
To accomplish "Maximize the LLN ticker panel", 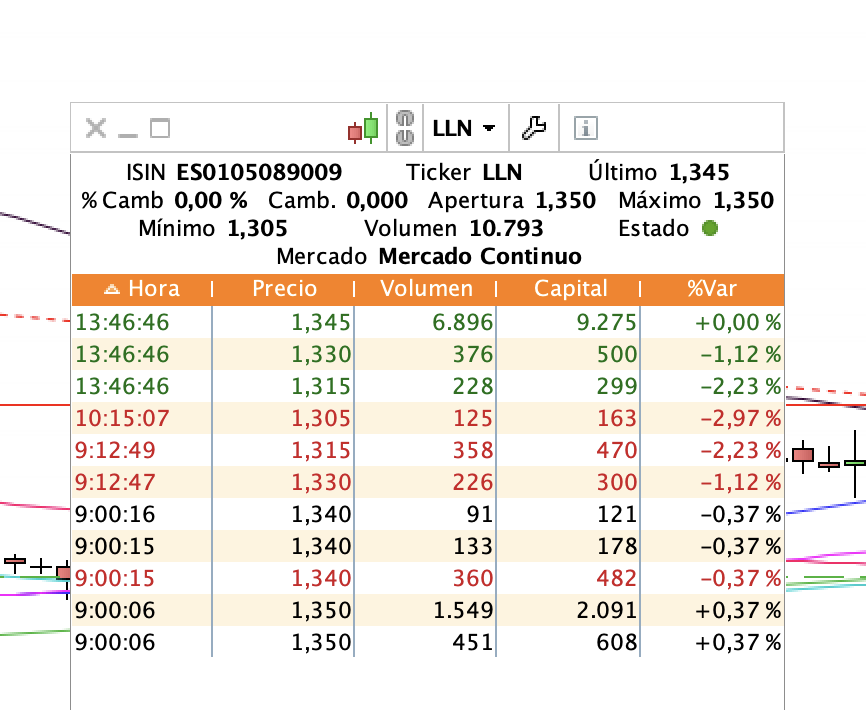I will click(160, 128).
